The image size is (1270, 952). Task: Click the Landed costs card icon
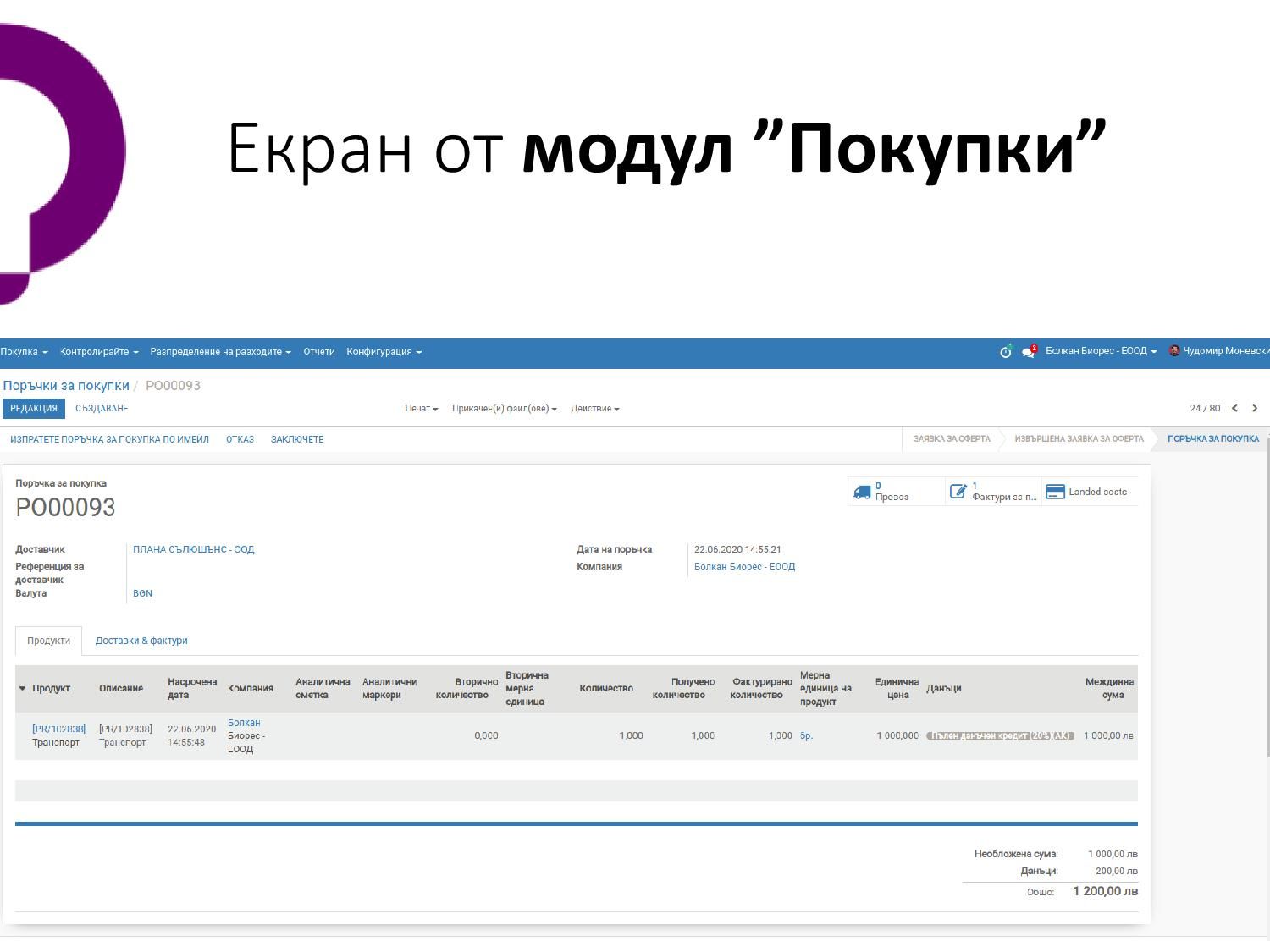pyautogui.click(x=1055, y=492)
